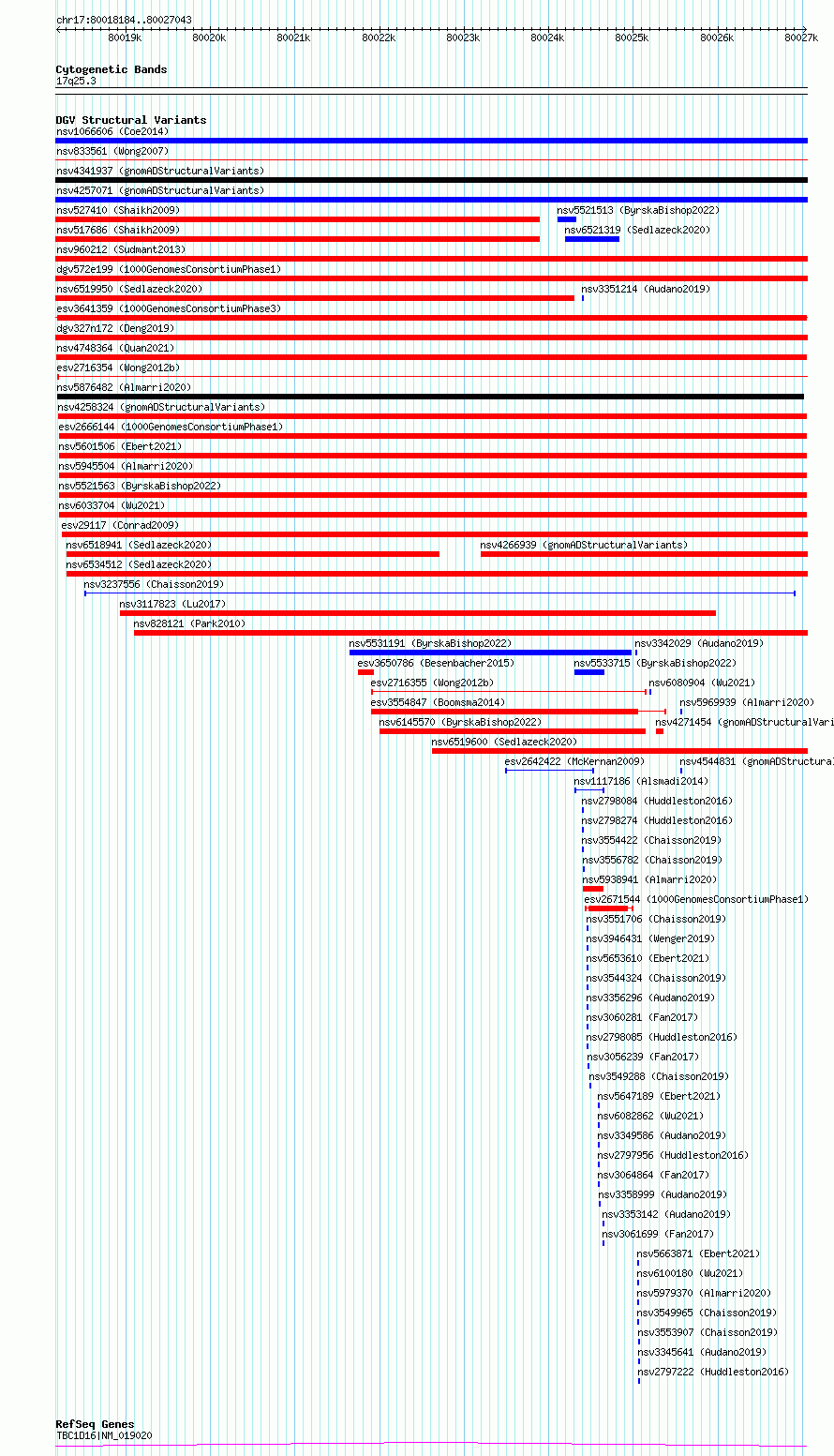Click nsv4266939 gnomAD variant label
This screenshot has width=834, height=1456.
pyautogui.click(x=584, y=545)
